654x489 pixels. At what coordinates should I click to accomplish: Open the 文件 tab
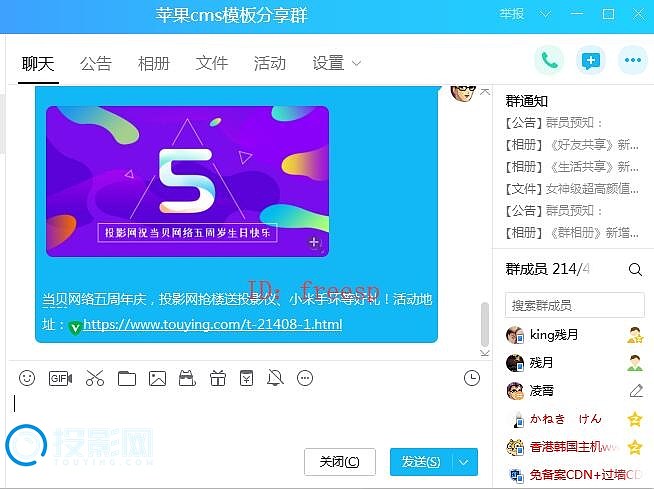pos(212,64)
